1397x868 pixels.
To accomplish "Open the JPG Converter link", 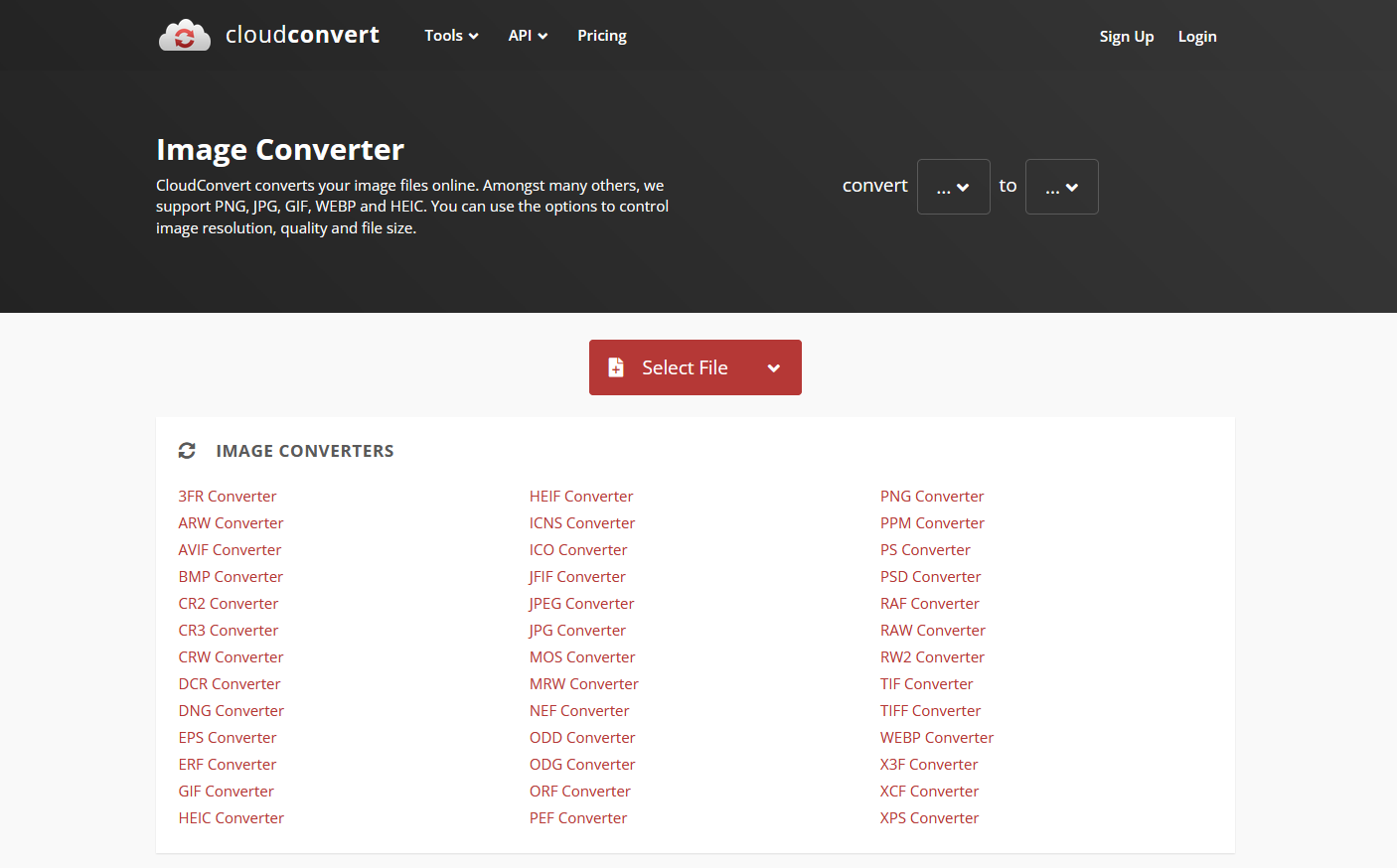I will point(577,631).
